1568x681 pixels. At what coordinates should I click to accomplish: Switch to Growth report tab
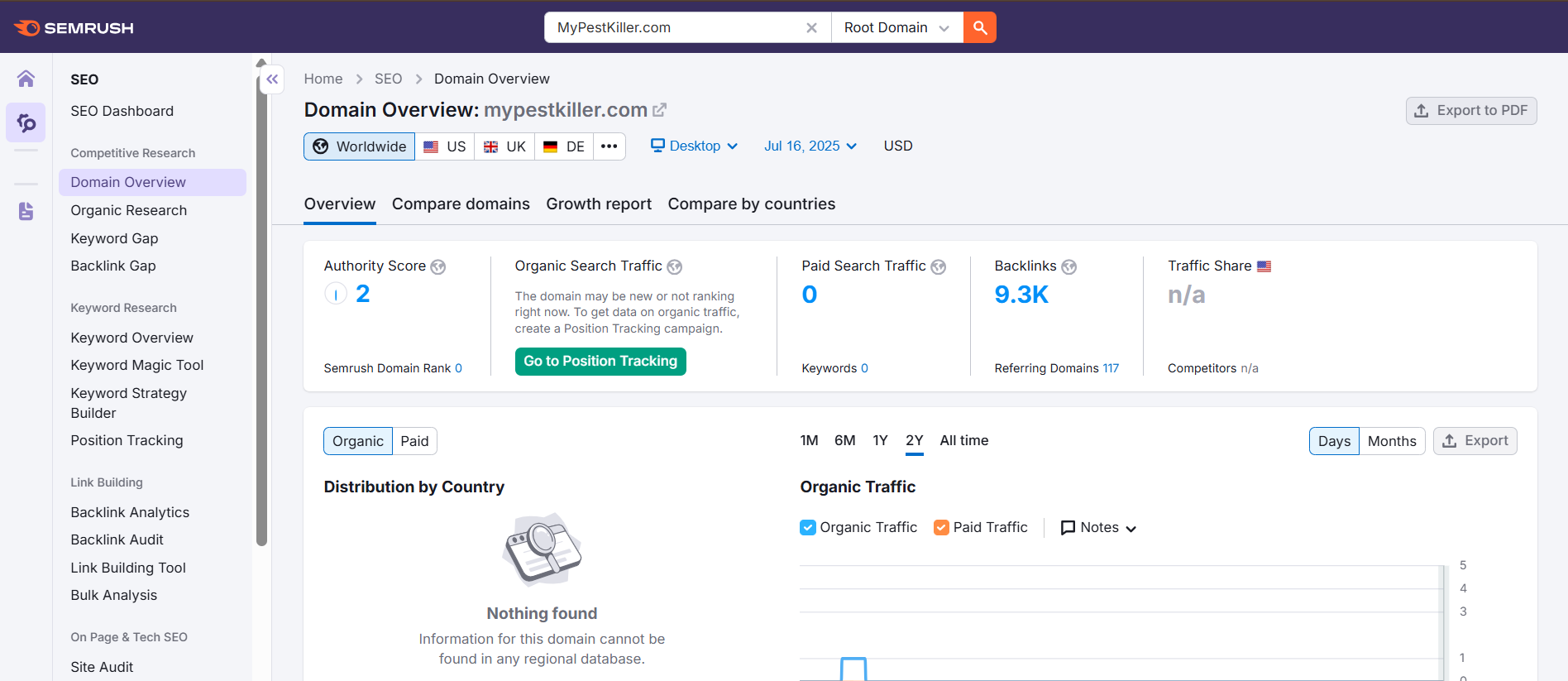pyautogui.click(x=599, y=204)
